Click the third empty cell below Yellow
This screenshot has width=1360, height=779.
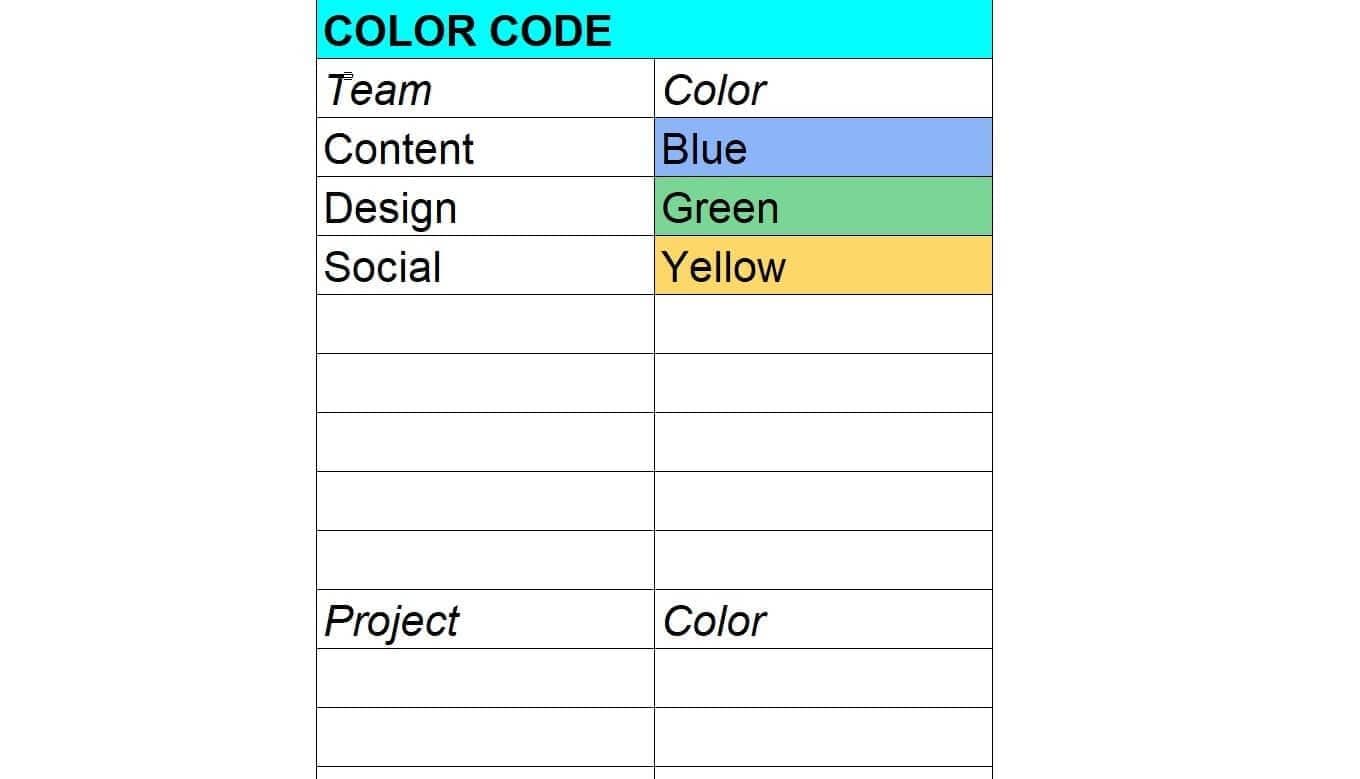point(823,443)
